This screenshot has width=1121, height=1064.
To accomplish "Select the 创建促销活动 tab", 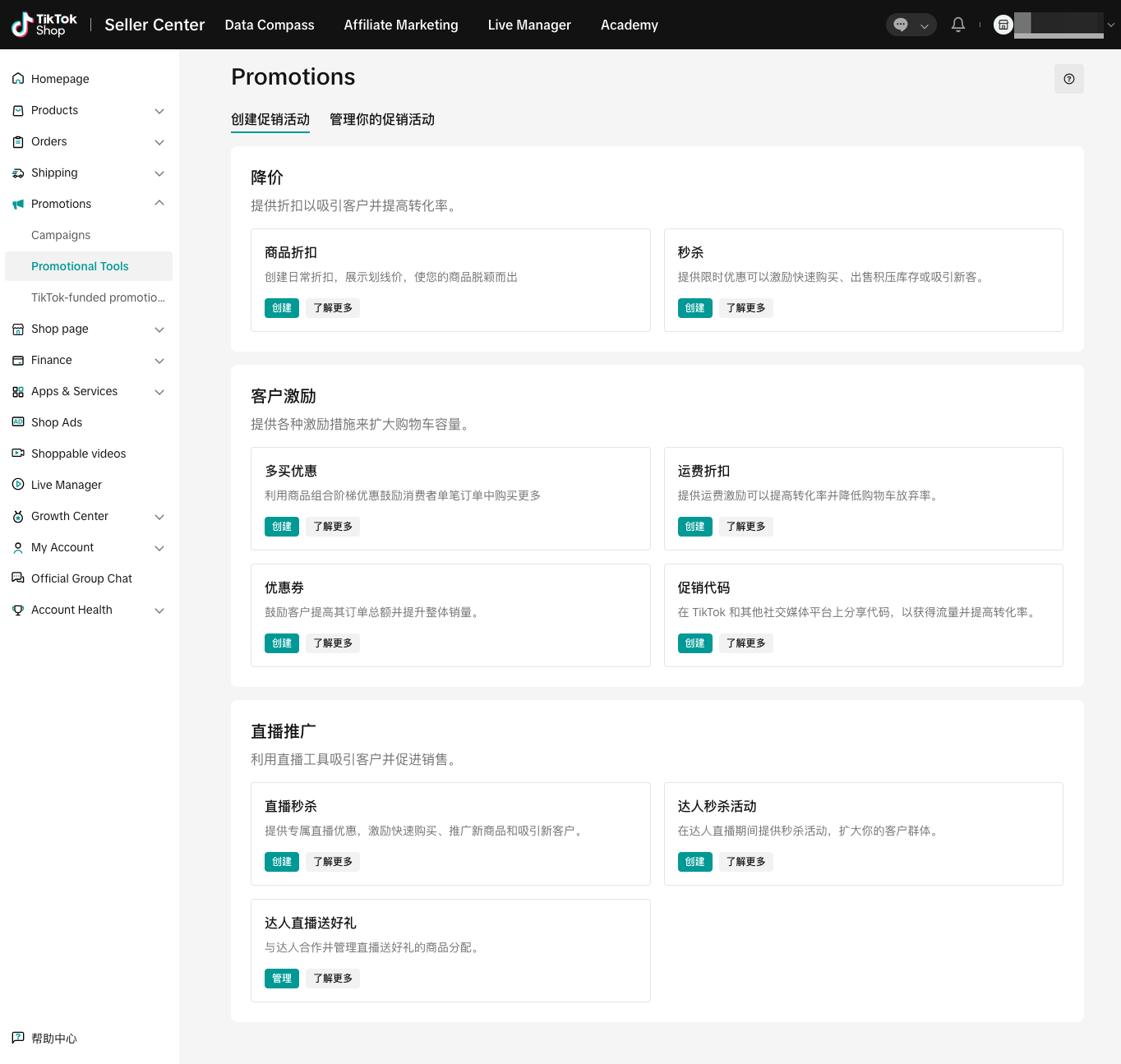I will [x=270, y=119].
